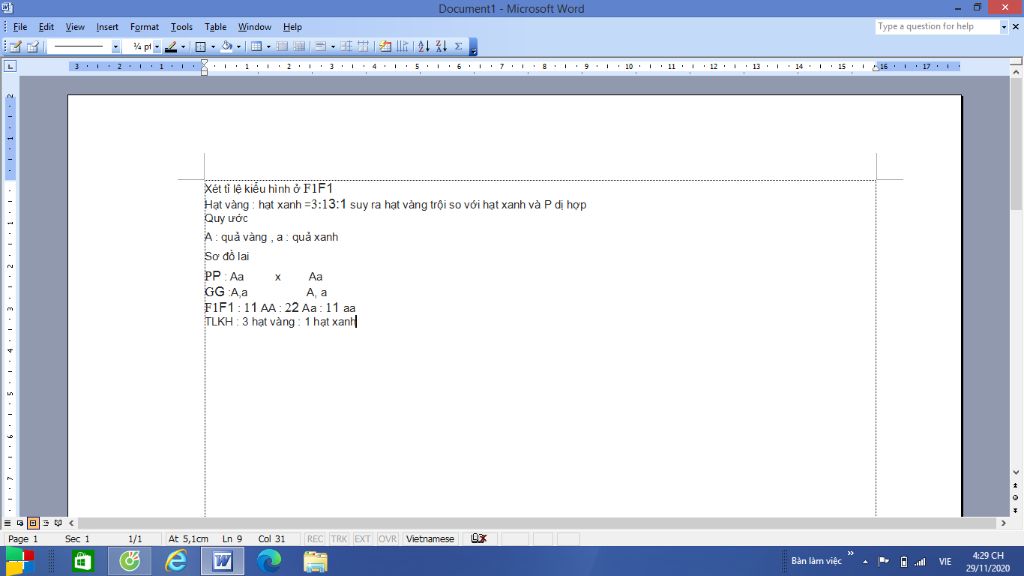Open the Insert menu
The image size is (1024, 576).
pos(107,27)
